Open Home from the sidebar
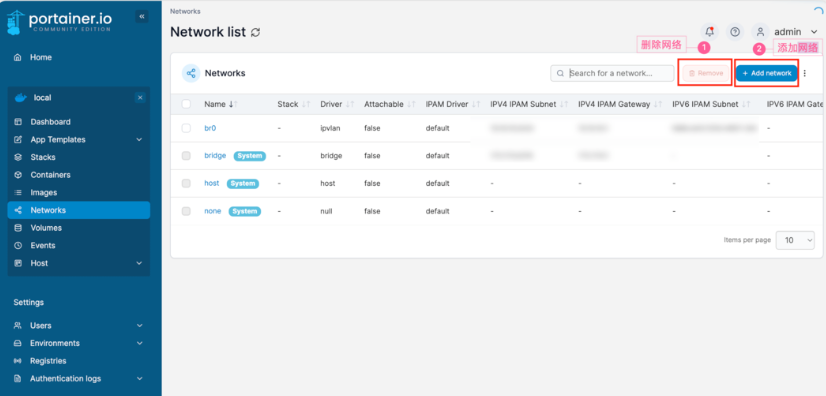Viewport: 826px width, 396px height. point(41,57)
